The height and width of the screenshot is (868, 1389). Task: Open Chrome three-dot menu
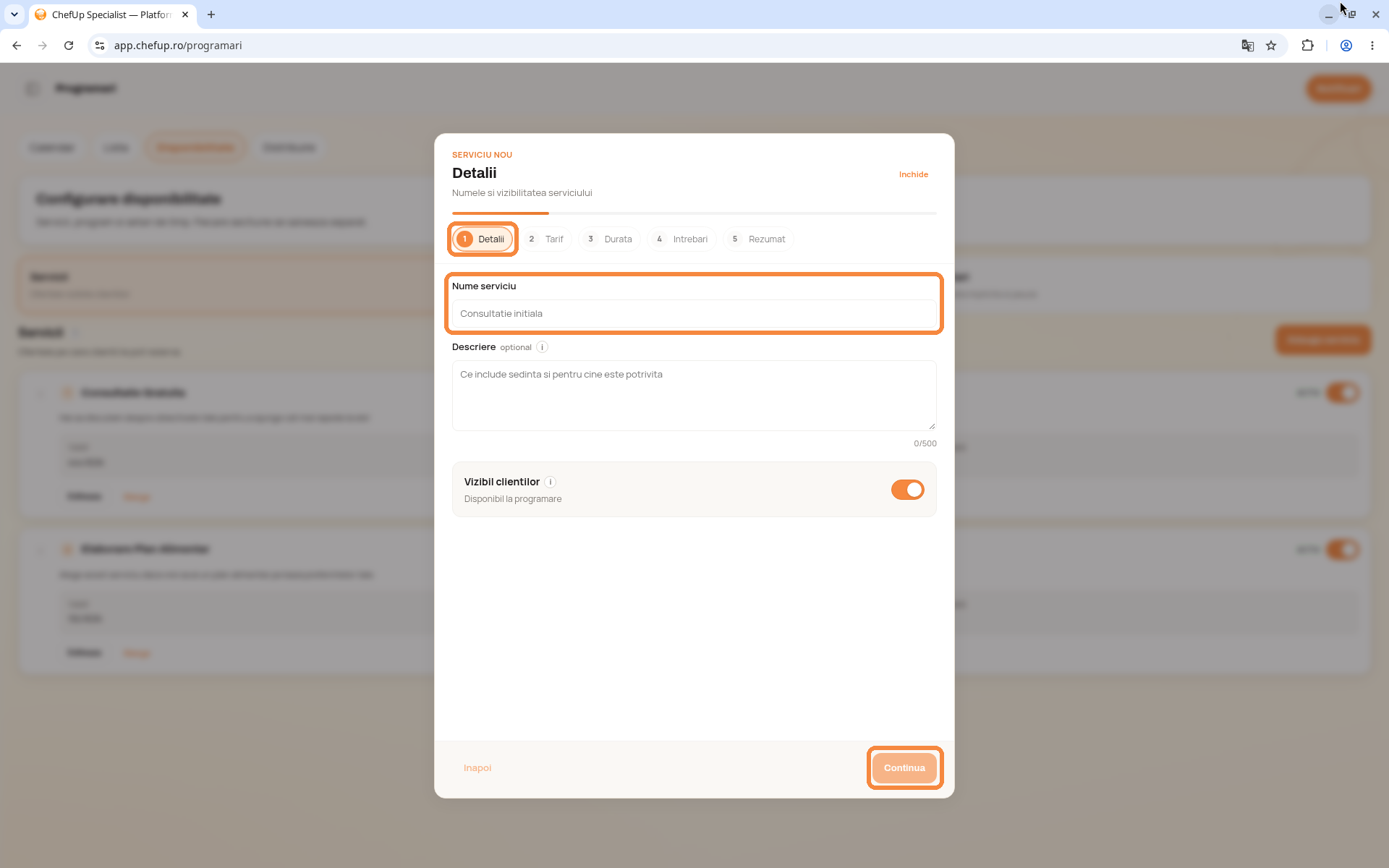(1372, 46)
